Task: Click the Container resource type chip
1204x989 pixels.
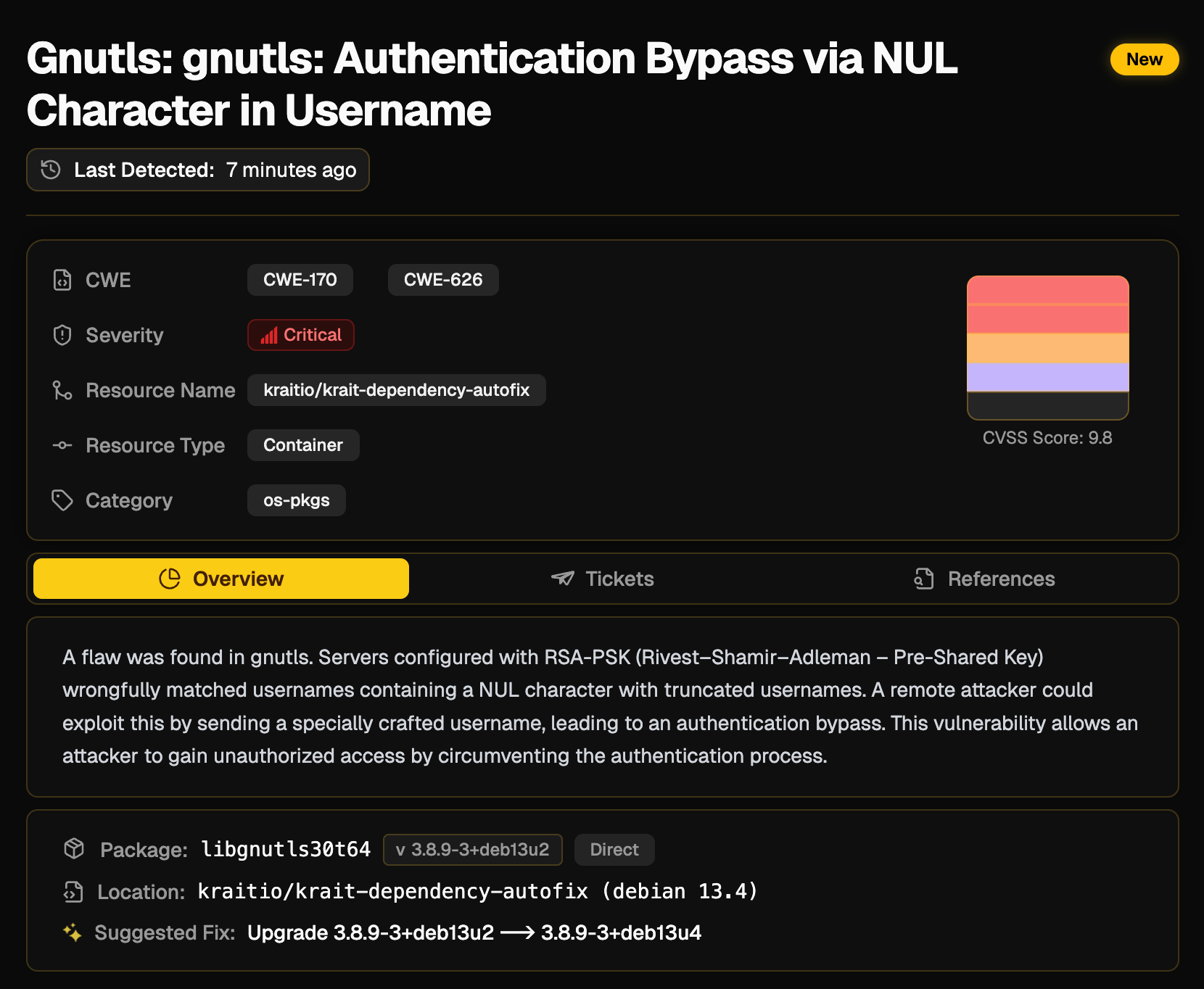Action: 303,445
